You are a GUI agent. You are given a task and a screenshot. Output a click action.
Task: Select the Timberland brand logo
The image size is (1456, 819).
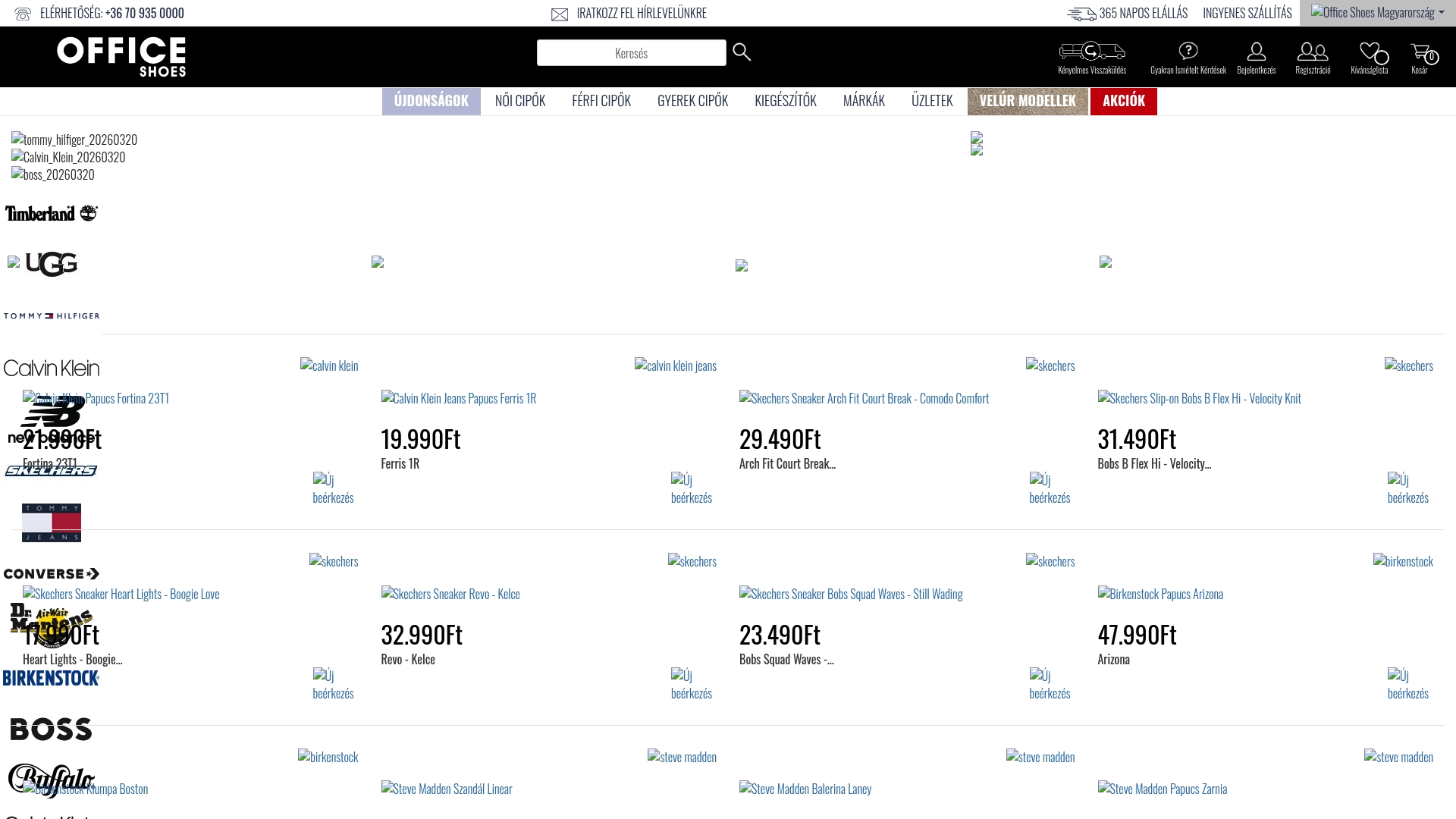[x=52, y=213]
